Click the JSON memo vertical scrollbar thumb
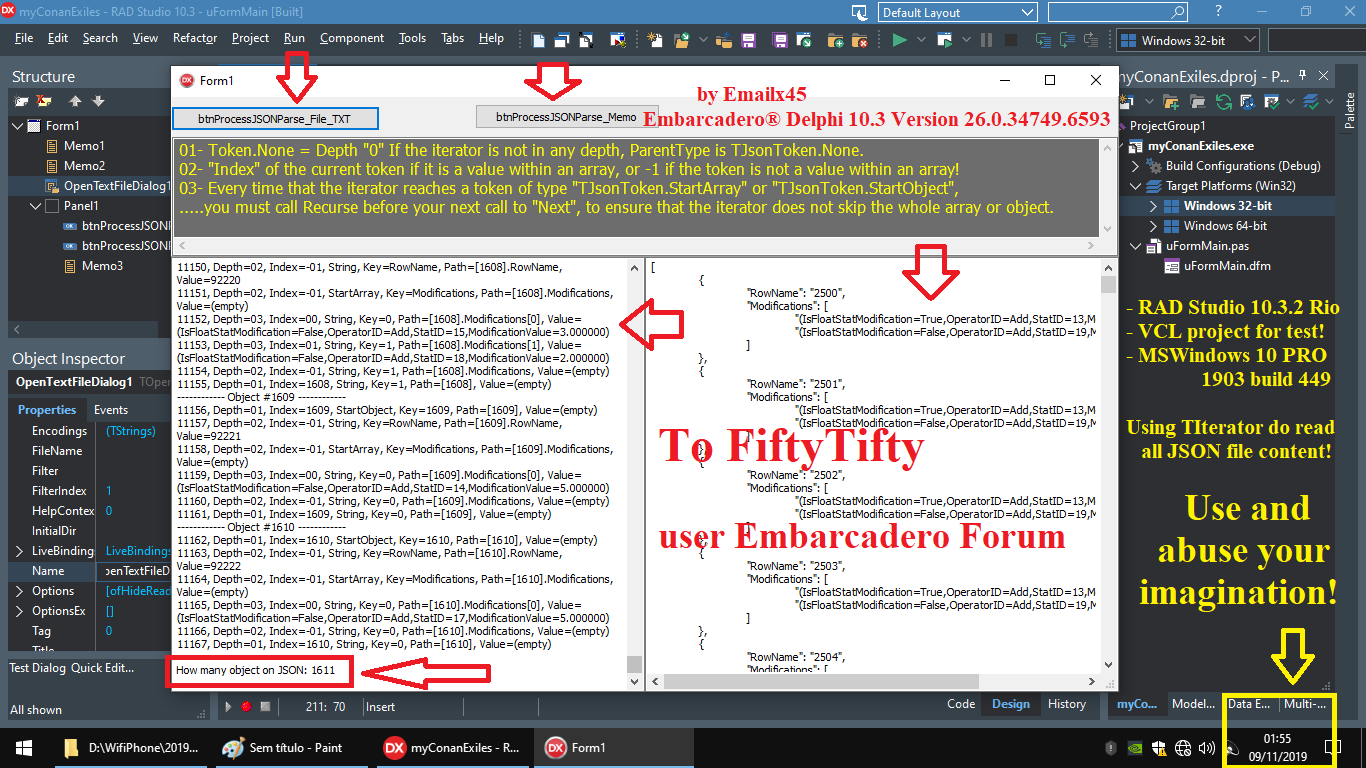 [1108, 284]
